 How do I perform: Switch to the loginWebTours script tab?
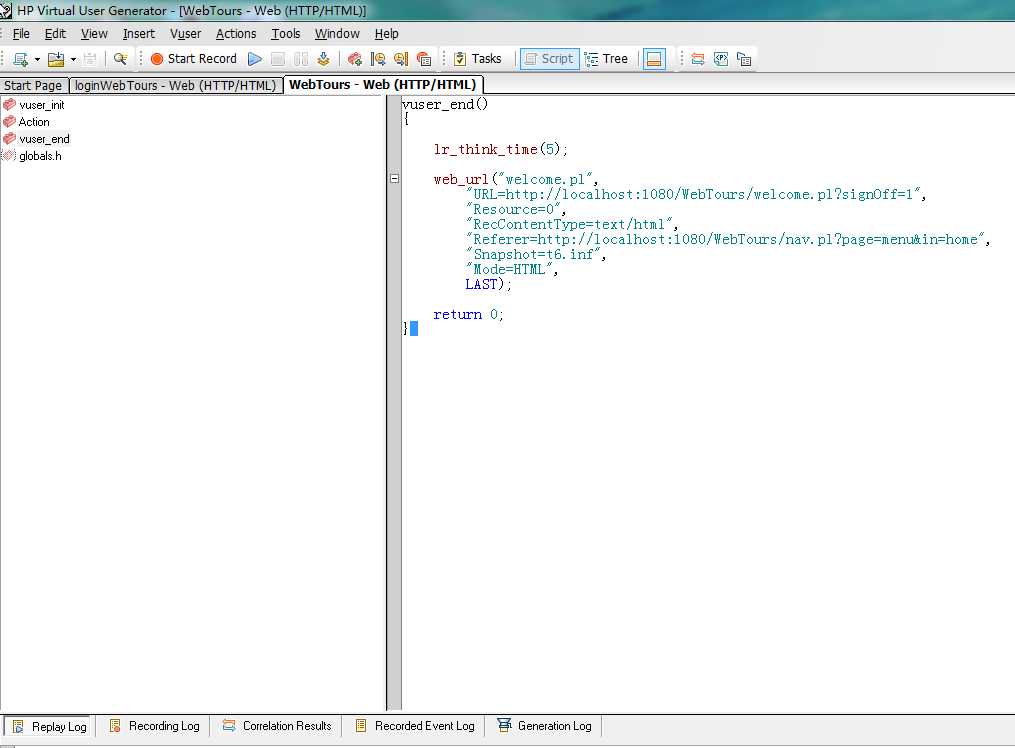[175, 85]
